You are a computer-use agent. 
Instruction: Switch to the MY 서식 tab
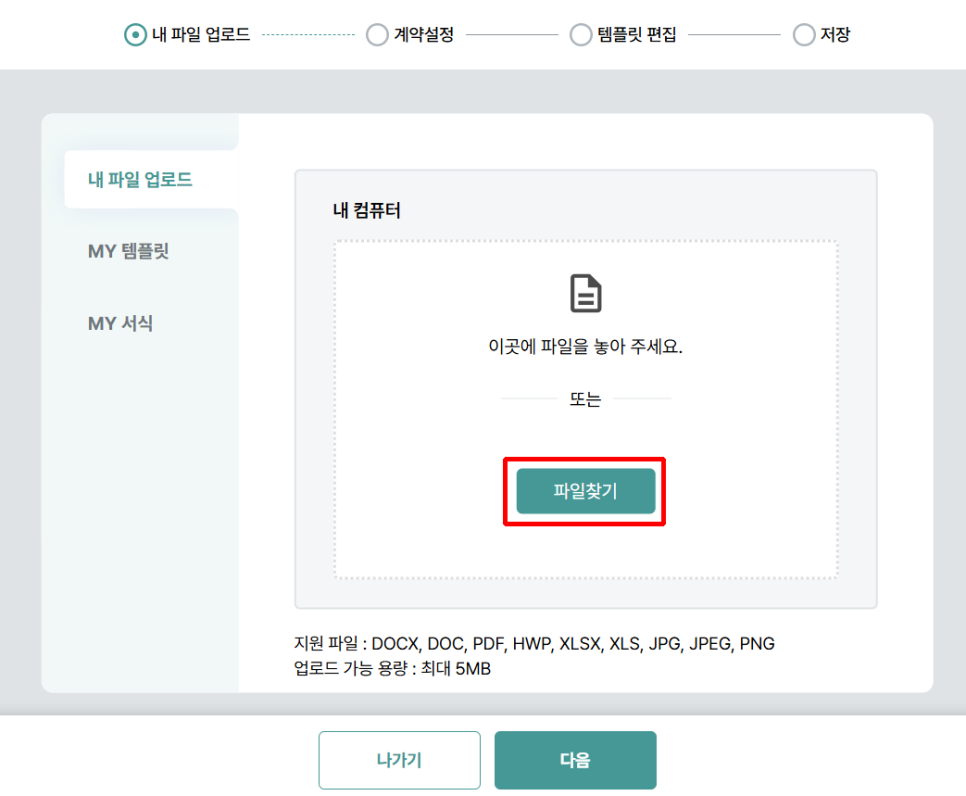(x=120, y=323)
